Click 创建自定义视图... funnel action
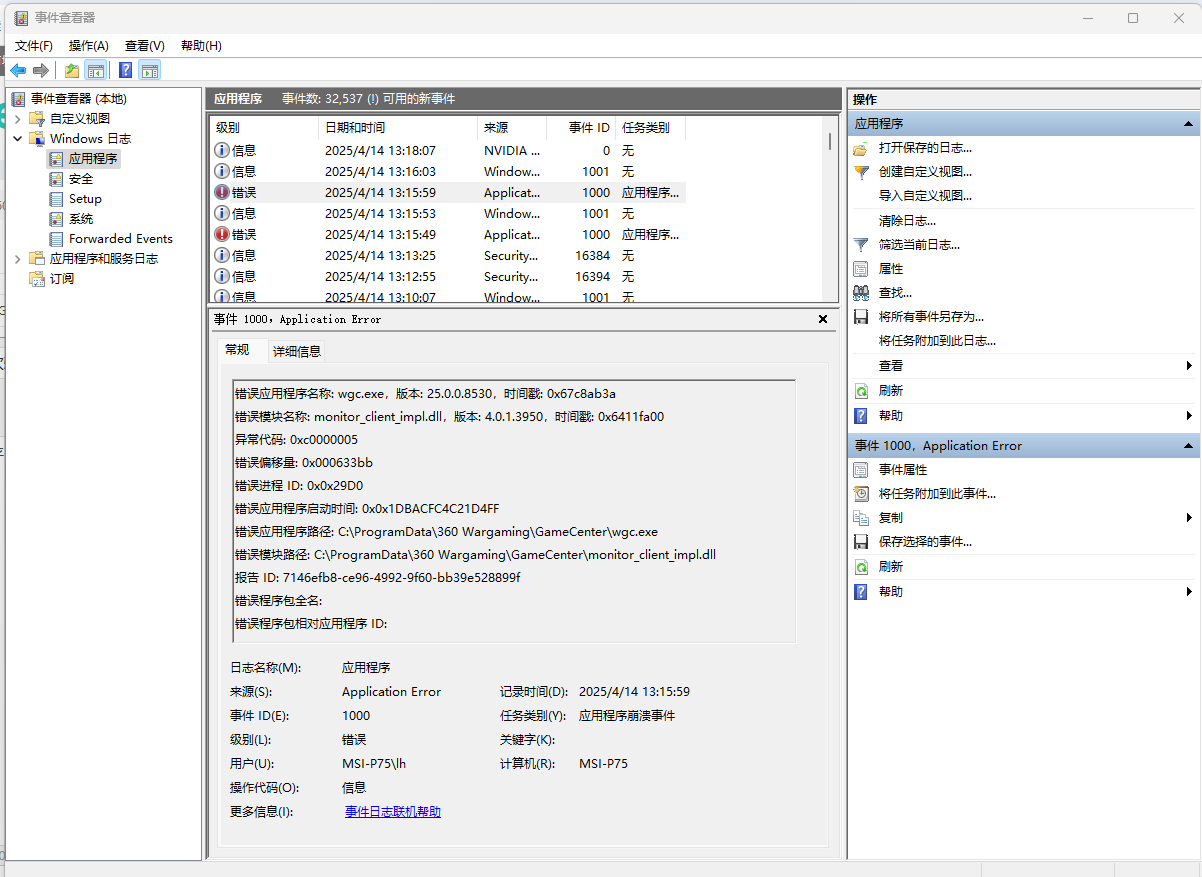The width and height of the screenshot is (1202, 877). pos(925,171)
